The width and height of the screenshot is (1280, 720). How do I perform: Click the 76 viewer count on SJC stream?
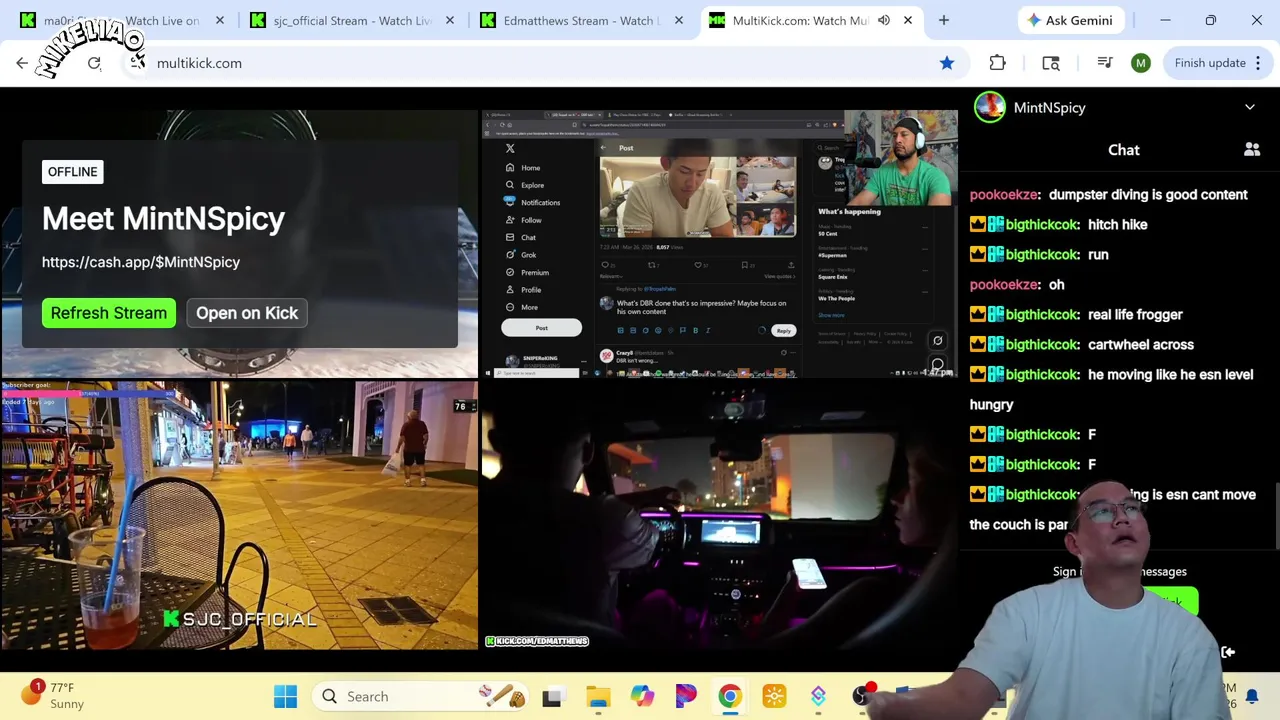click(464, 406)
